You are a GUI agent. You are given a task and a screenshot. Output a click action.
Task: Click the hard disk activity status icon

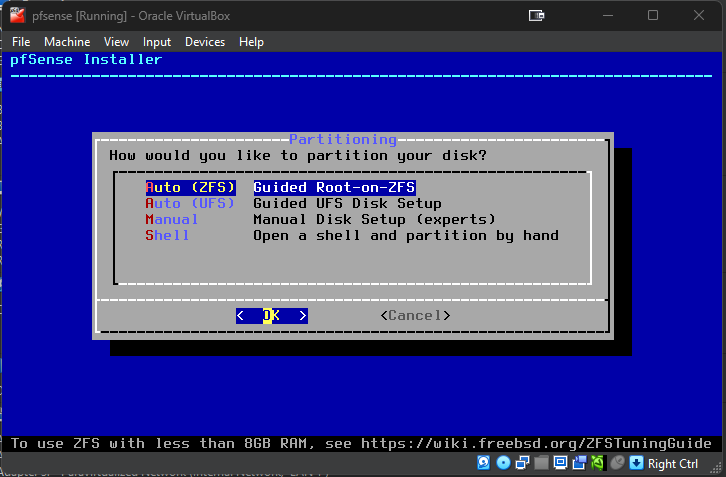point(484,463)
